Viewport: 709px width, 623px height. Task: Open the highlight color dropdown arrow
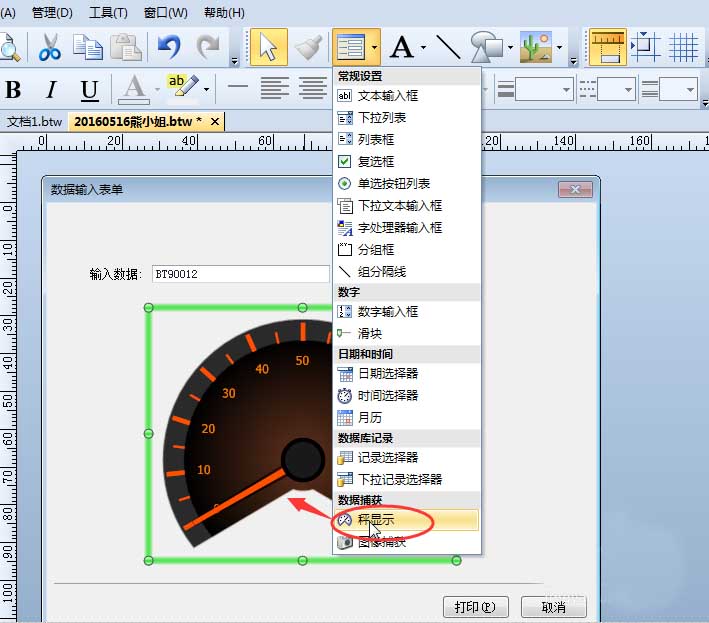[206, 89]
